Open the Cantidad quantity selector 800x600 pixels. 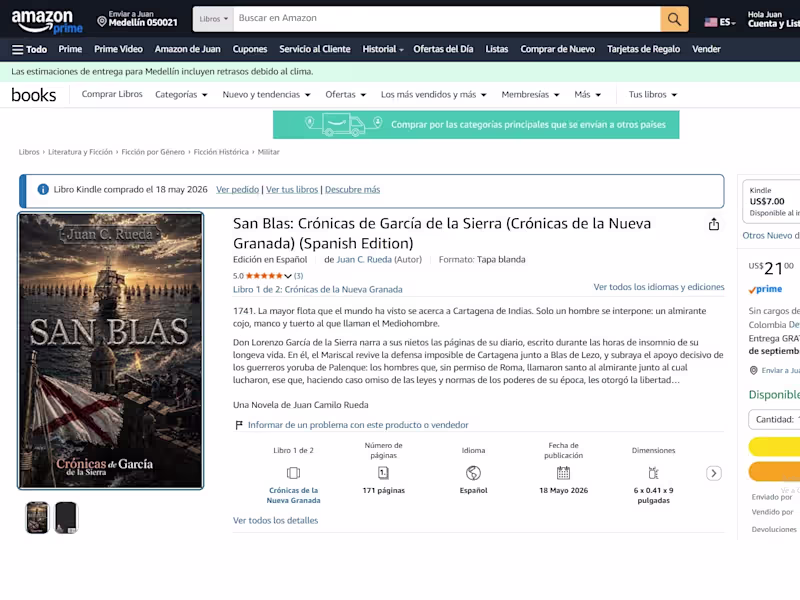point(774,419)
